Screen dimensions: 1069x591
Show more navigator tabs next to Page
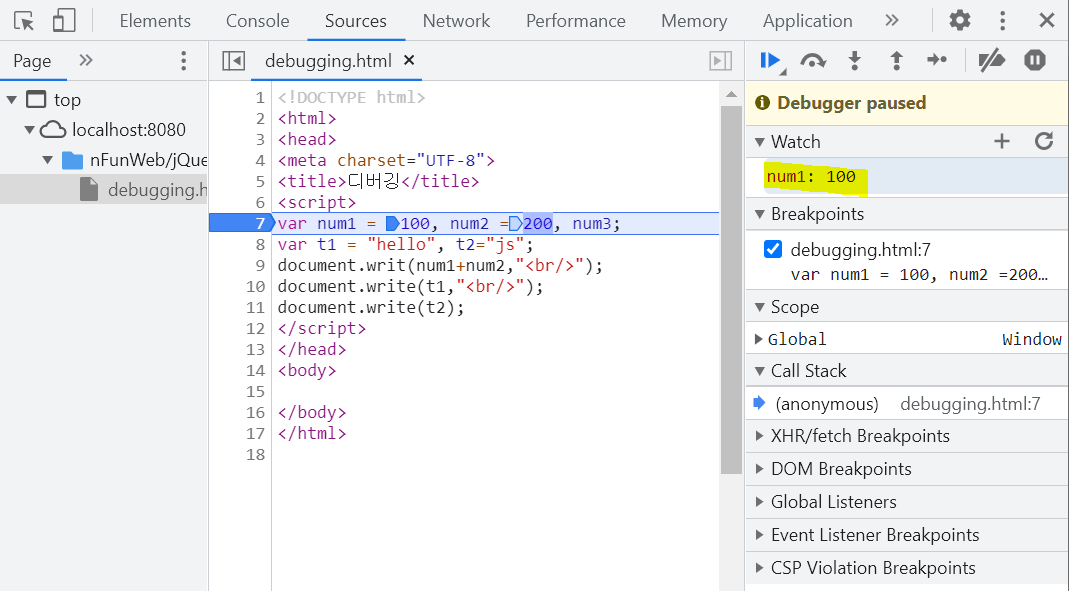click(85, 61)
